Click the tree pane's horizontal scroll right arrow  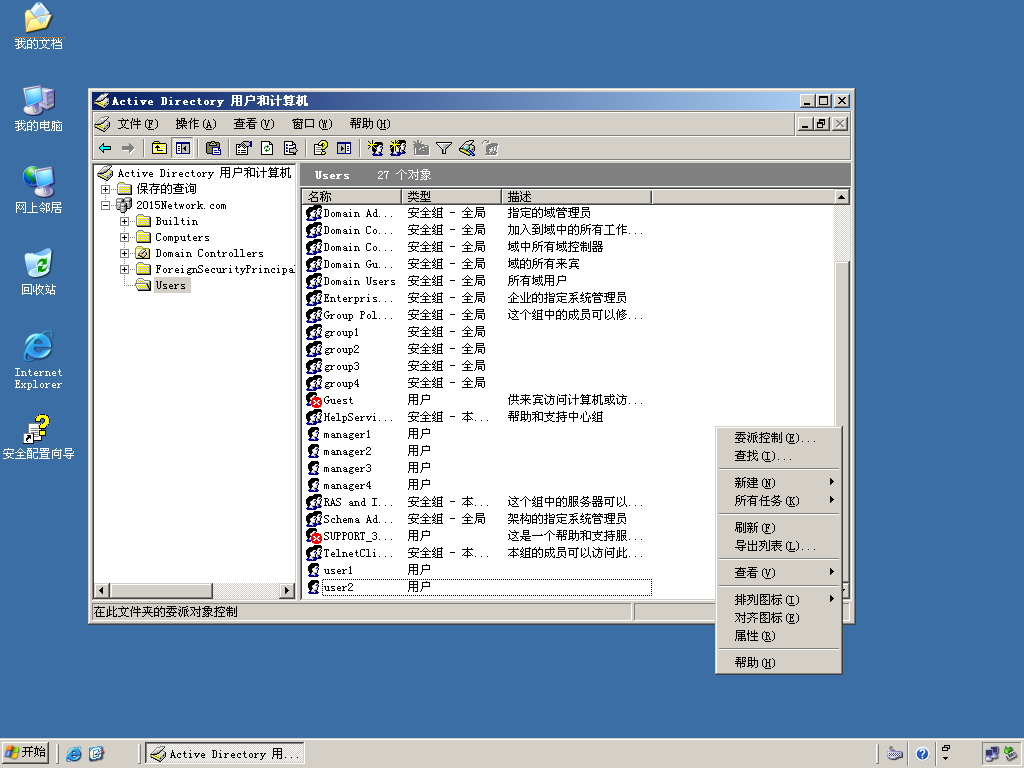pyautogui.click(x=286, y=590)
